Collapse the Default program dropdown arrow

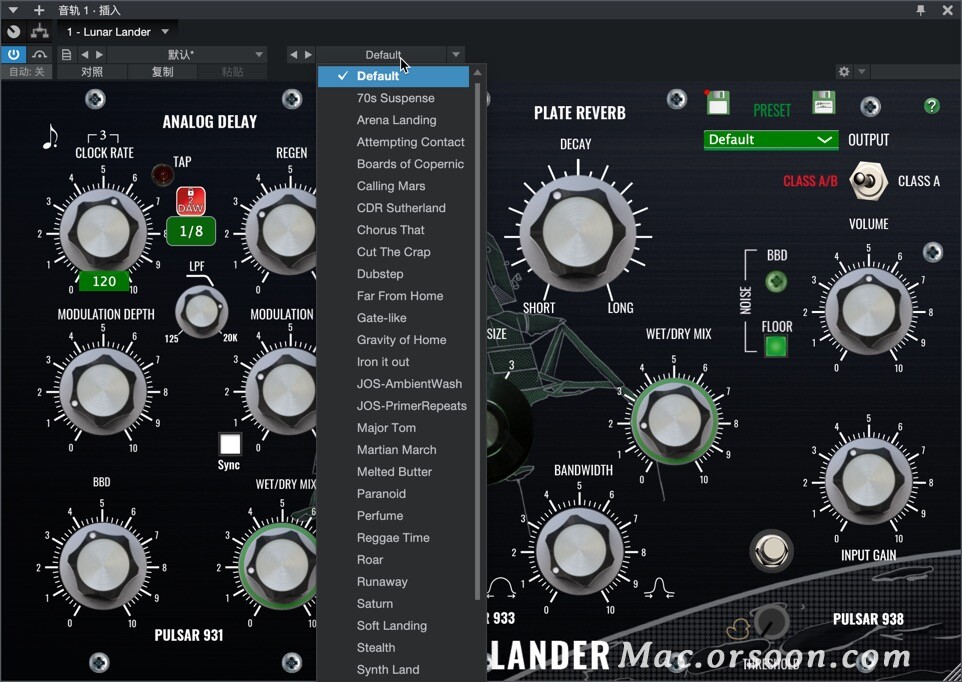(456, 55)
